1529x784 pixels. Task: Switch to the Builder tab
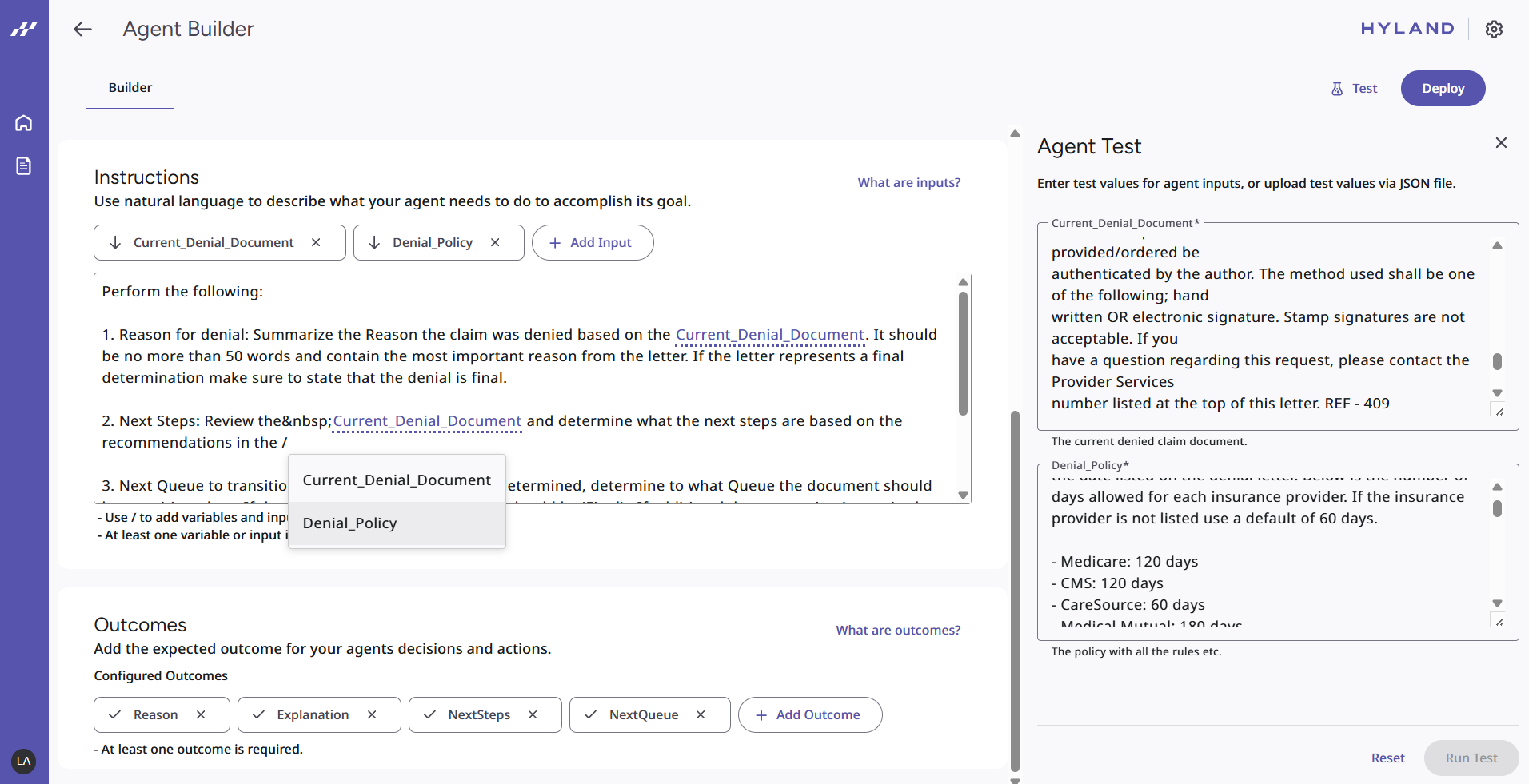[130, 88]
